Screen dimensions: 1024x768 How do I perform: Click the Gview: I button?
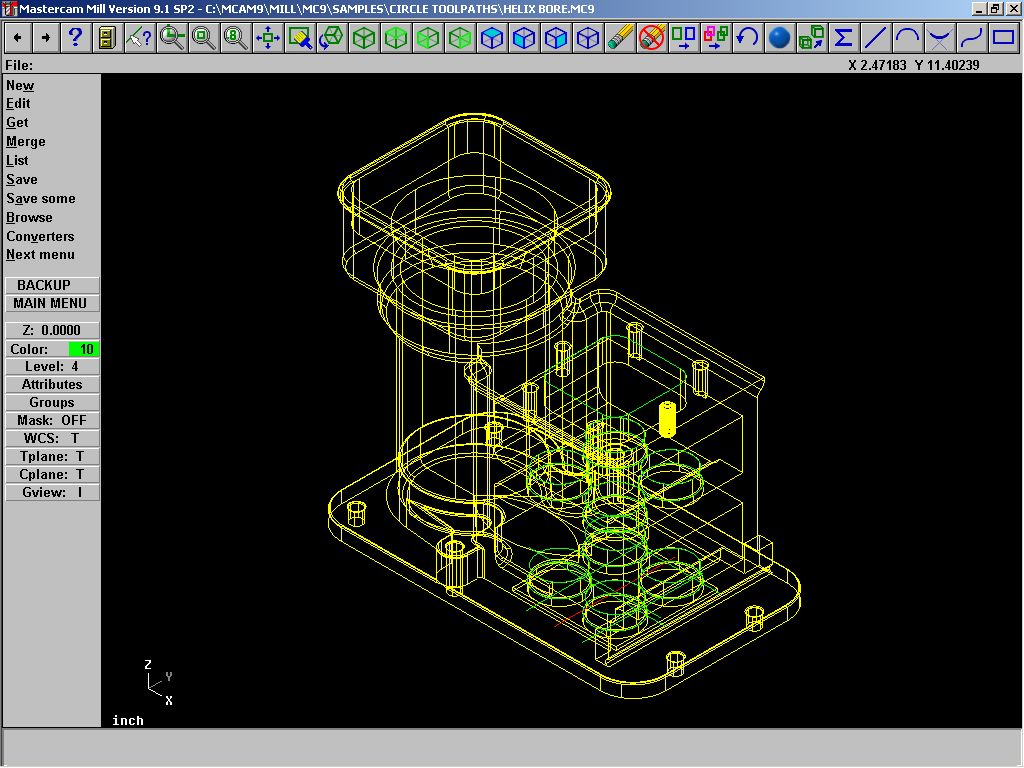(x=52, y=492)
